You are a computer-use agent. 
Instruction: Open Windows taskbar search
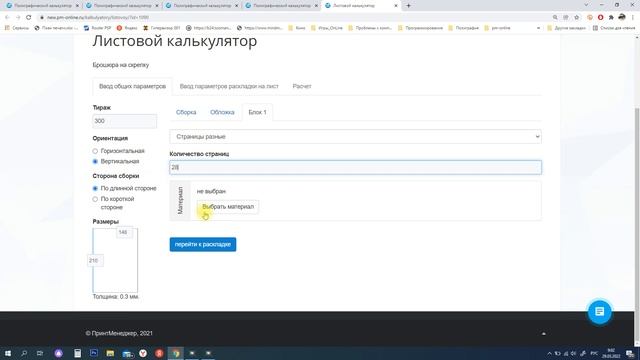point(24,353)
